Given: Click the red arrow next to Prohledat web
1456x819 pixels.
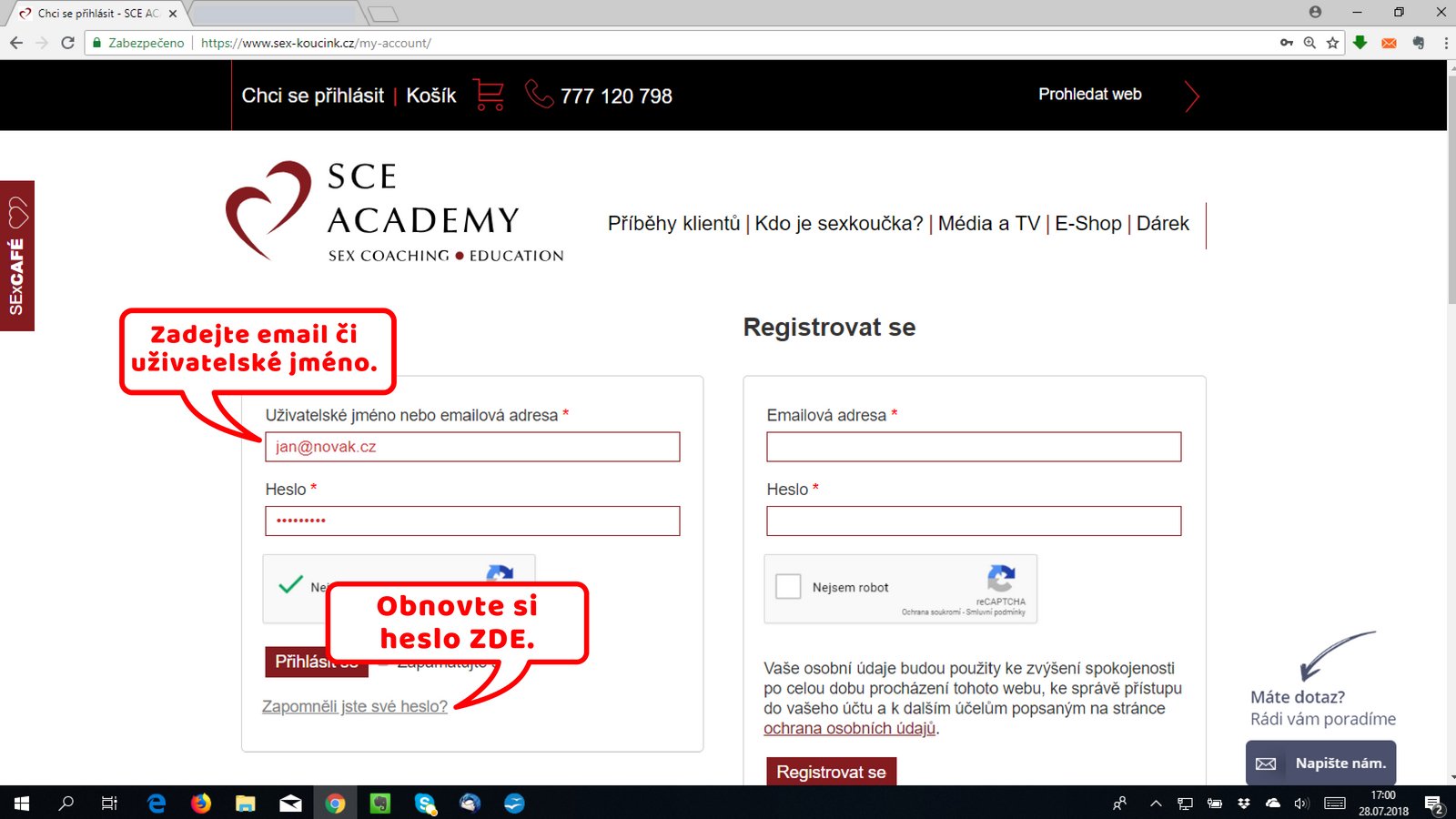Looking at the screenshot, I should (x=1191, y=96).
